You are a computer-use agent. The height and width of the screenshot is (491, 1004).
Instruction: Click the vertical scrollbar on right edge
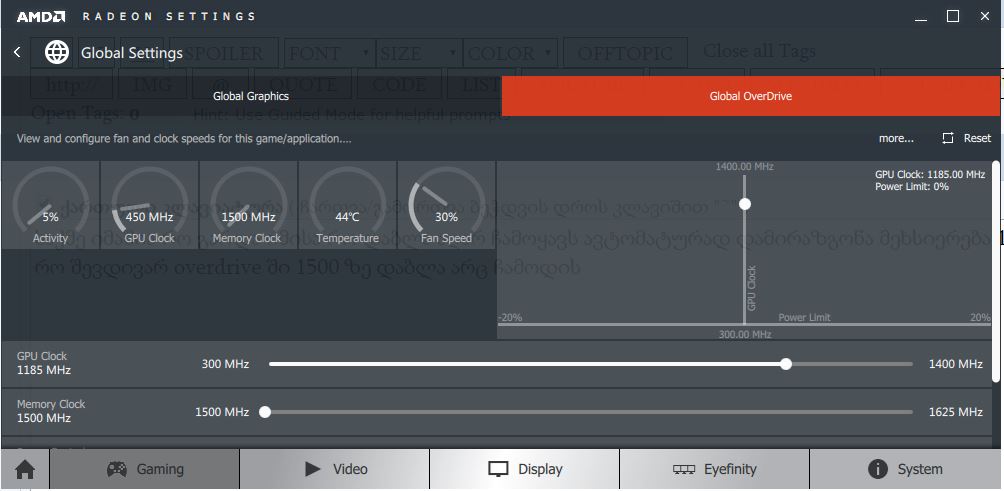[996, 272]
